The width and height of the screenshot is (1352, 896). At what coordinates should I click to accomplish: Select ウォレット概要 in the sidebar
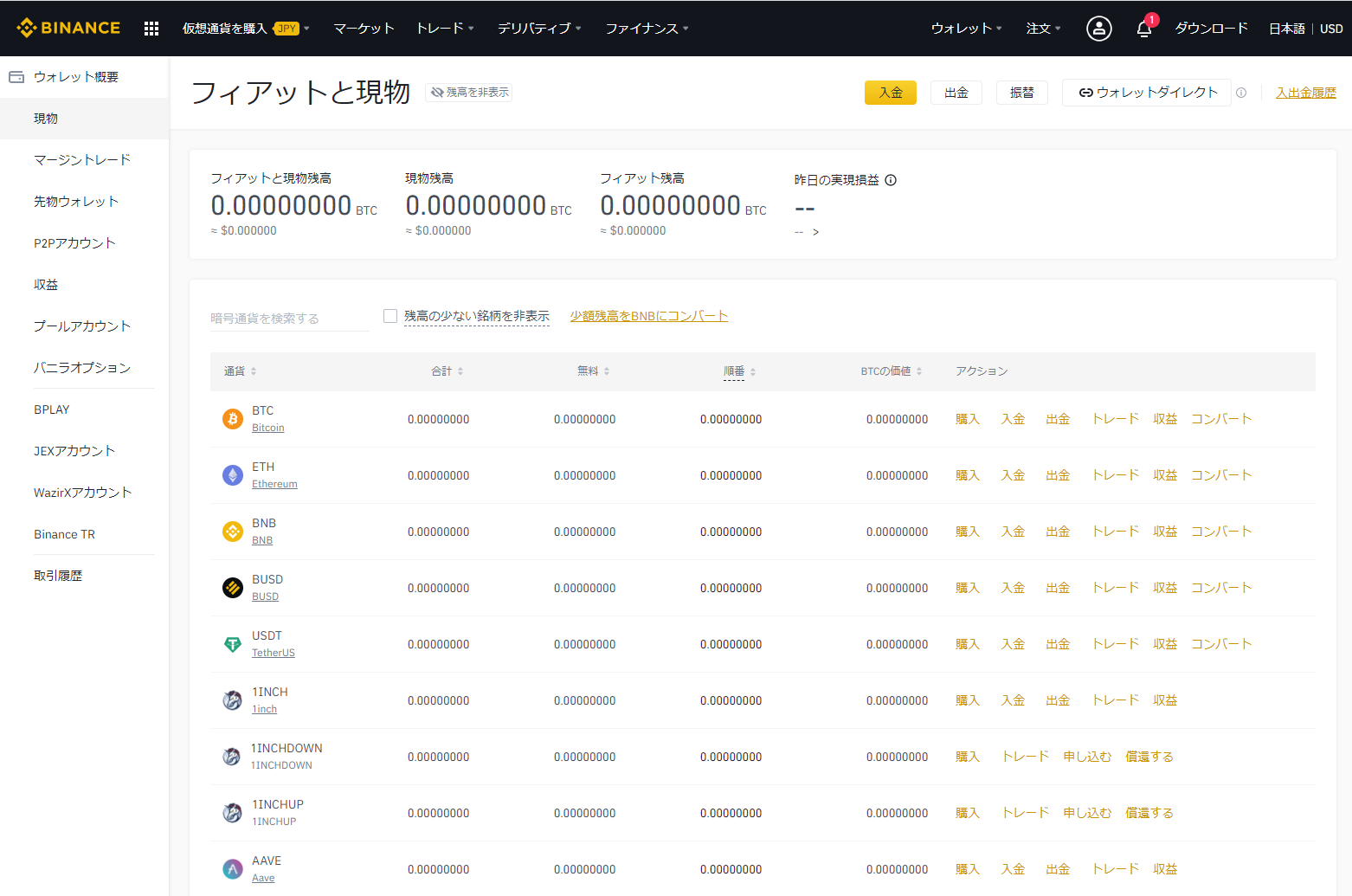84,77
